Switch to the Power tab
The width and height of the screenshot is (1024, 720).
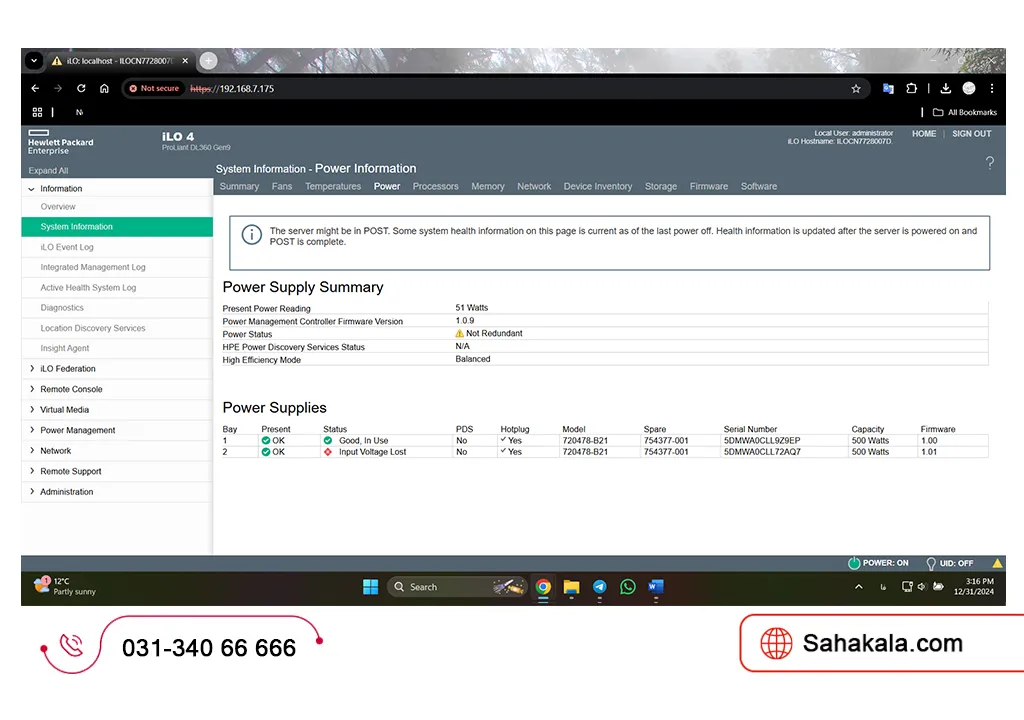tap(387, 186)
